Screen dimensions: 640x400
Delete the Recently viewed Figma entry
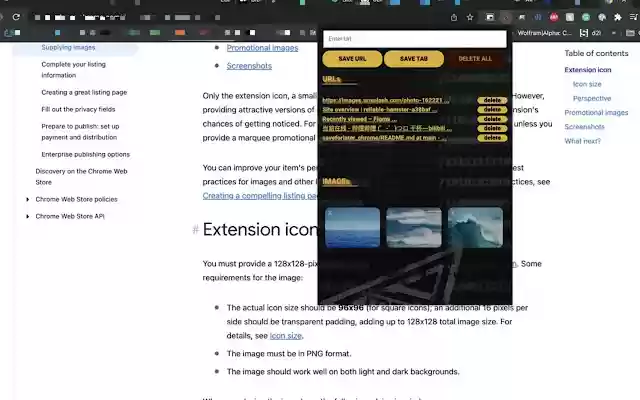[x=492, y=119]
